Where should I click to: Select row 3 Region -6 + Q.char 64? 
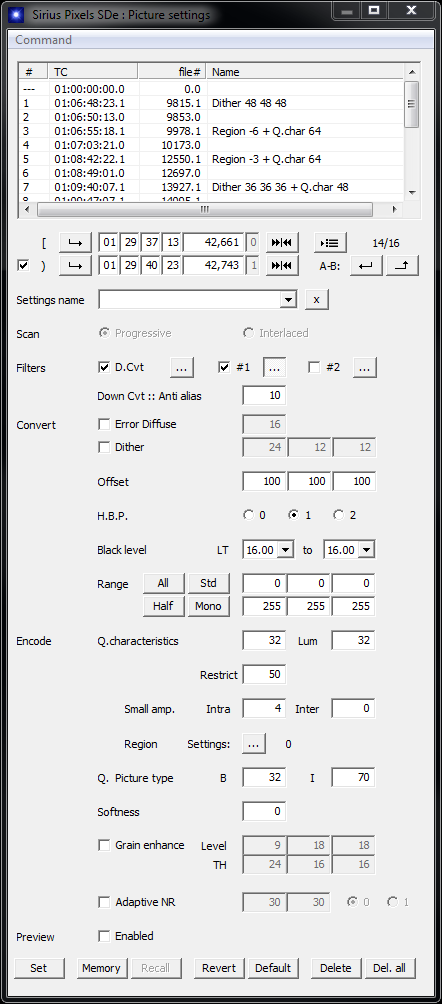(x=211, y=131)
